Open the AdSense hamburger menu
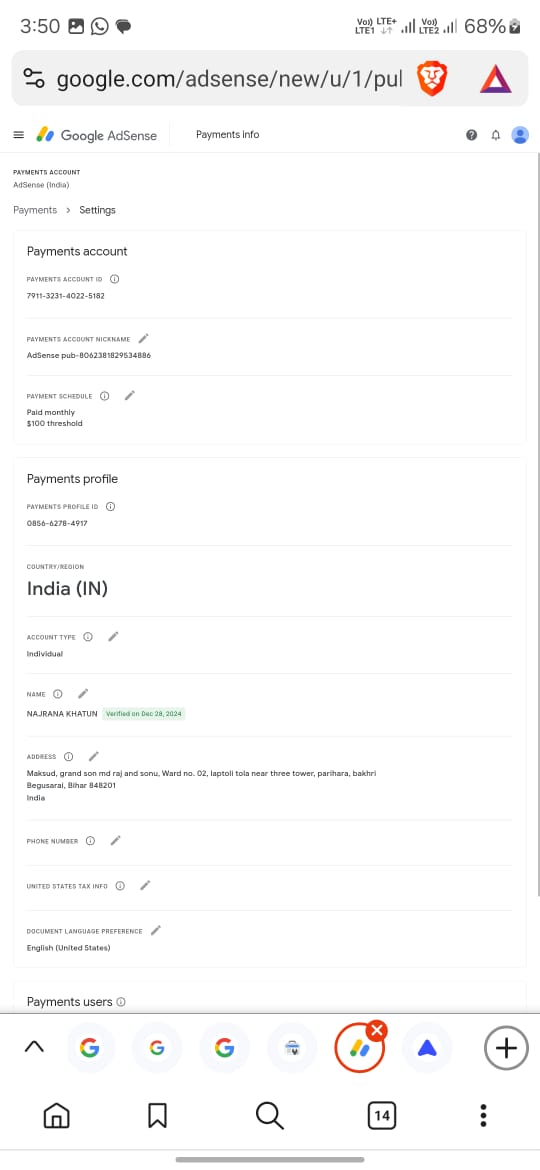 (19, 135)
